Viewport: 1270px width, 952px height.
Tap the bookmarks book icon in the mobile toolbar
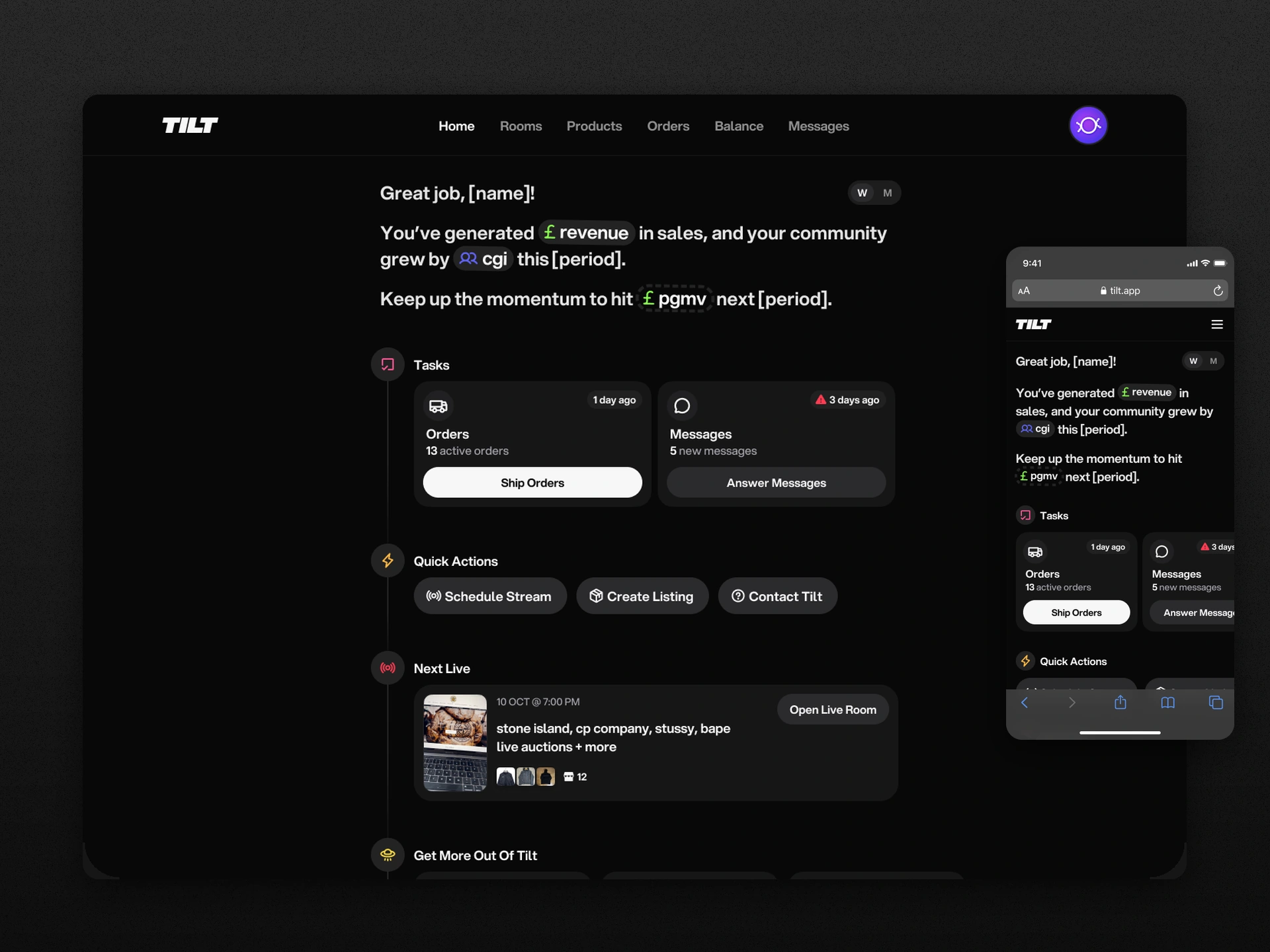[x=1168, y=702]
